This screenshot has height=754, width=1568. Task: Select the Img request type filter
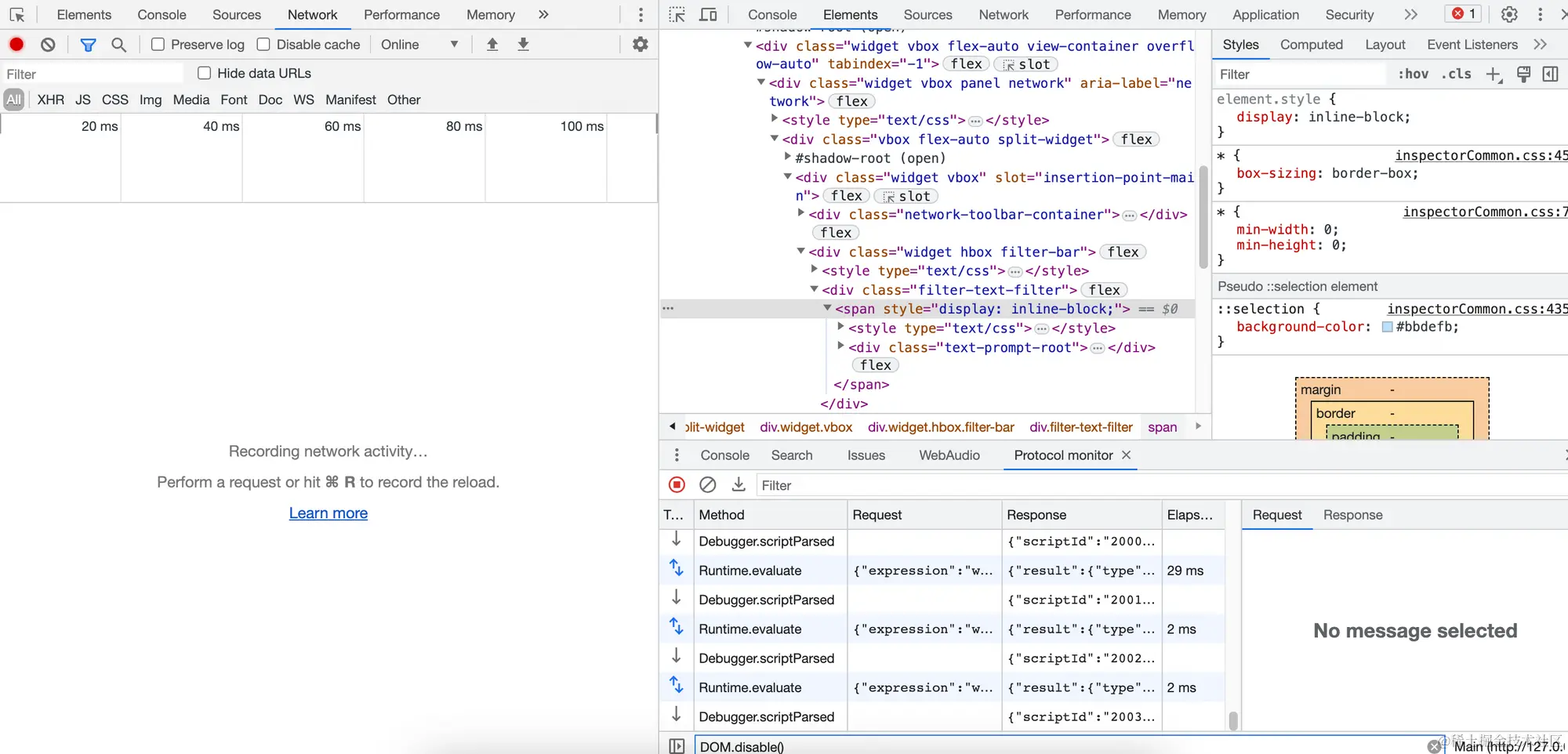(x=151, y=100)
